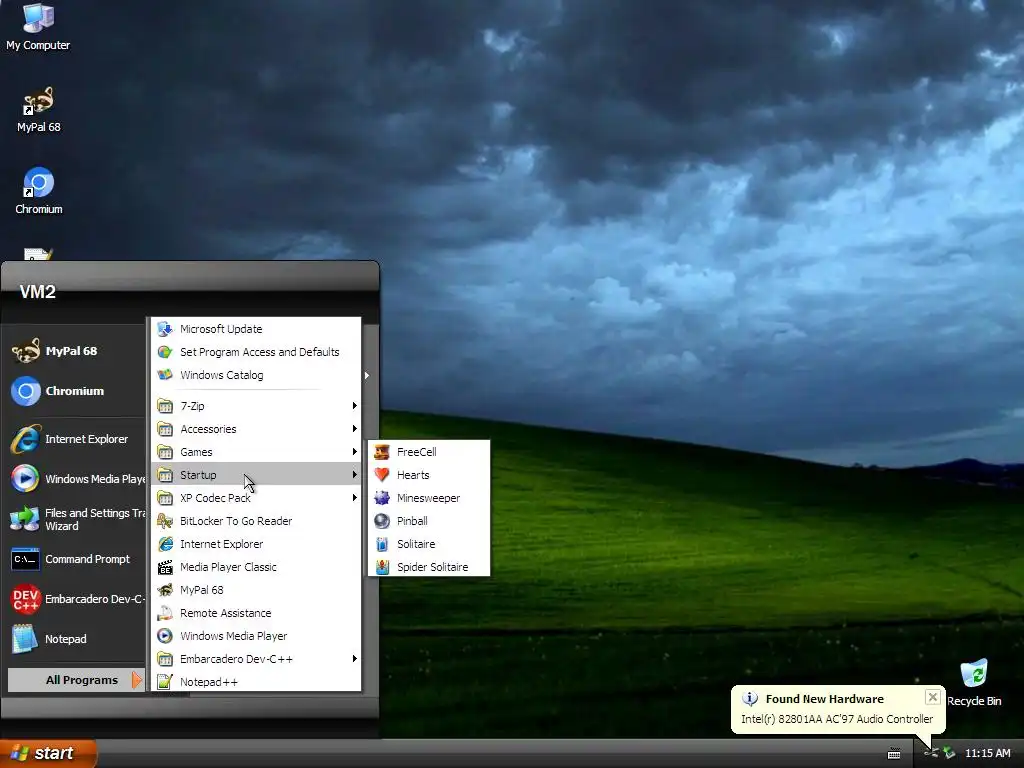Expand the XP Codec Pack folder
Image resolution: width=1024 pixels, height=768 pixels.
[x=256, y=498]
